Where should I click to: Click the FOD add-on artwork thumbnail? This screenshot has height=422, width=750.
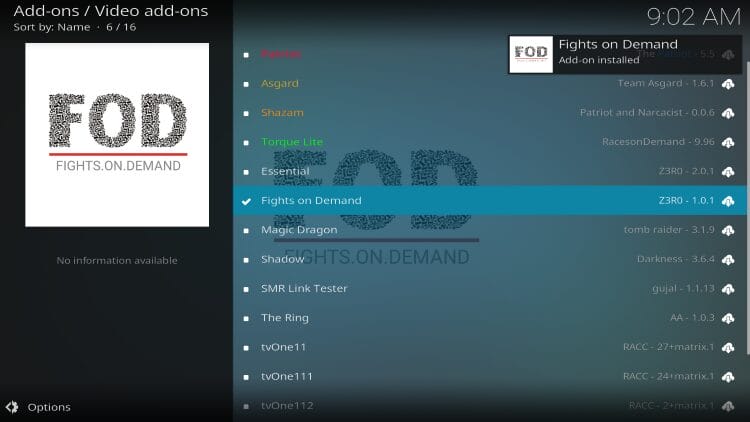click(117, 135)
